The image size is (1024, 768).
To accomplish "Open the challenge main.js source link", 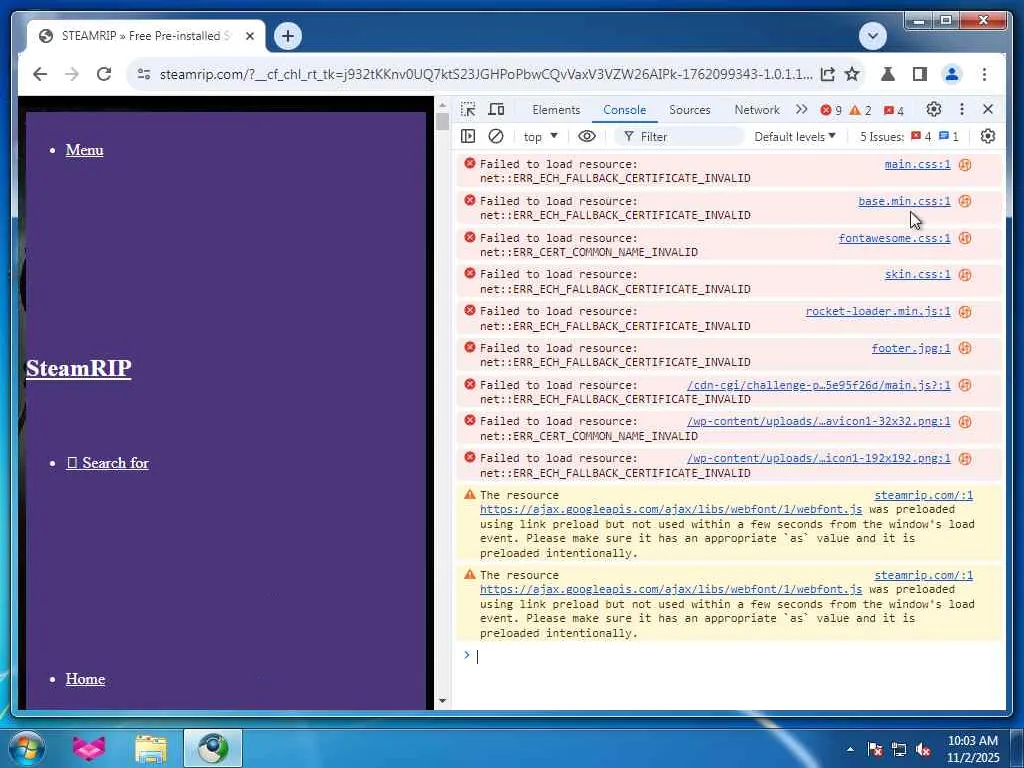I will [819, 385].
